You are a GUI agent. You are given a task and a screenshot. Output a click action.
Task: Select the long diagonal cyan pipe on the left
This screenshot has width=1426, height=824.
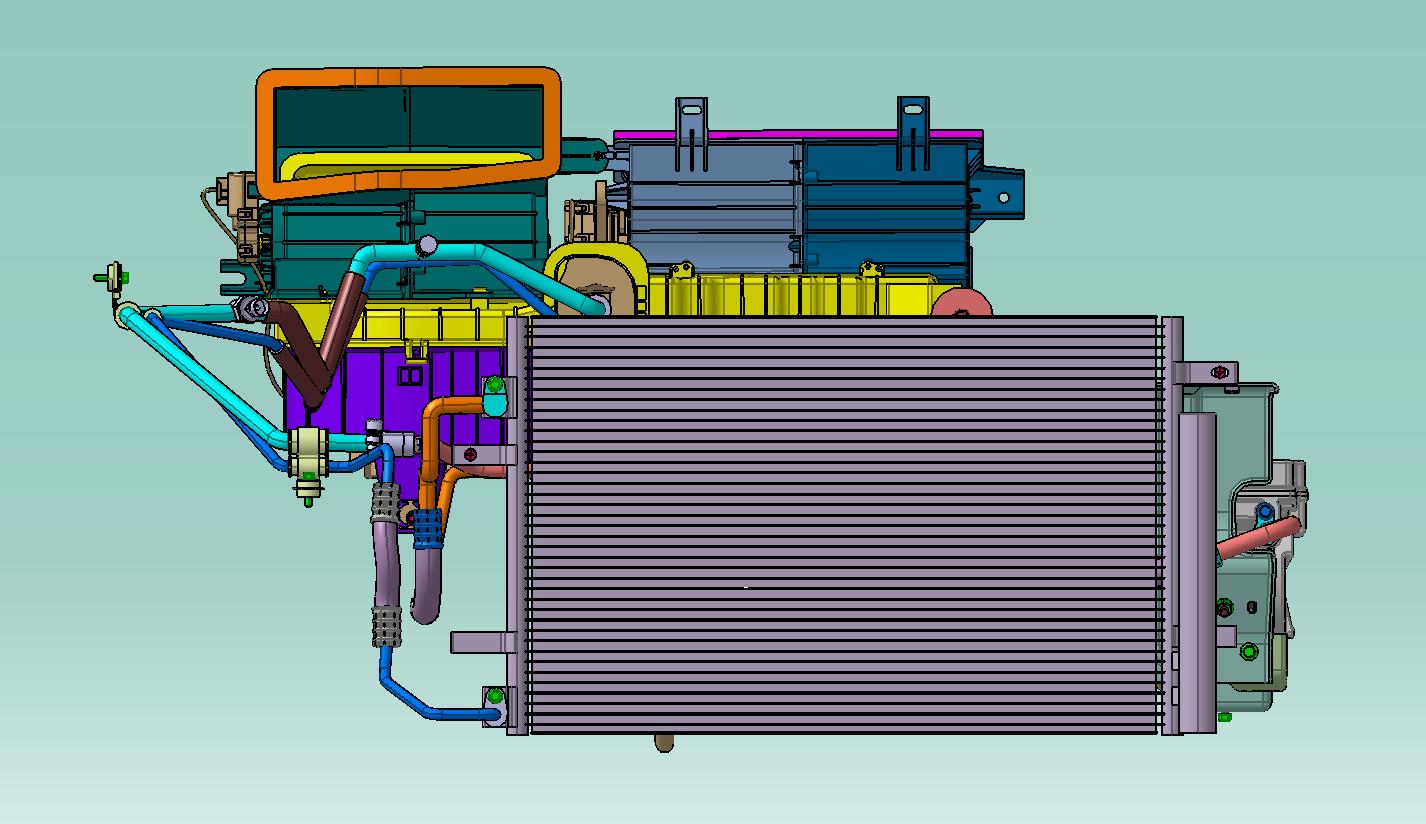point(198,373)
